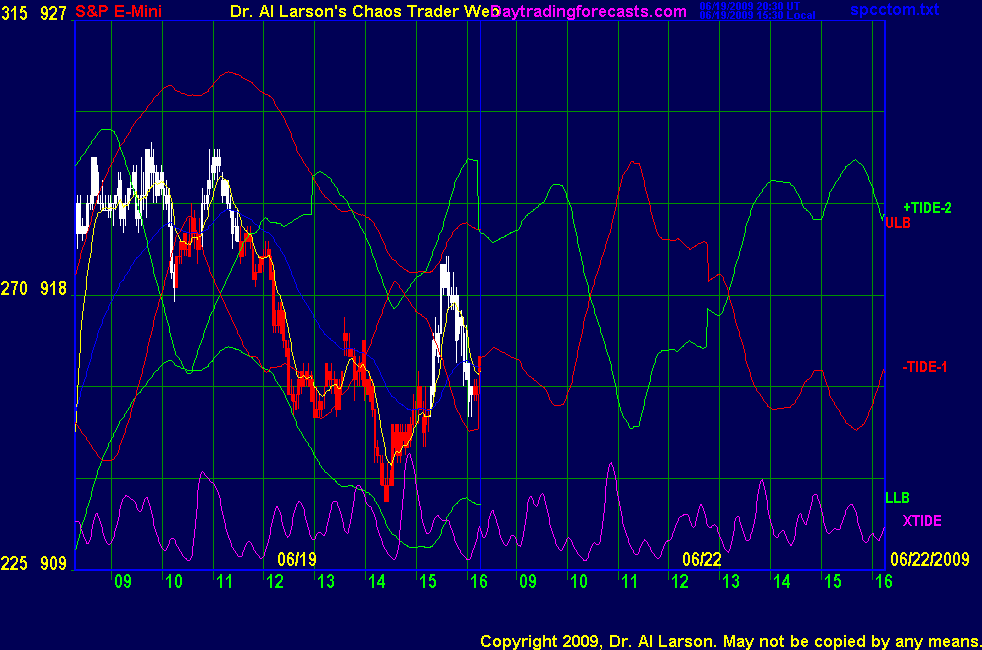Click the "+TIDE-2" green legend label
Image resolution: width=982 pixels, height=650 pixels.
point(927,208)
